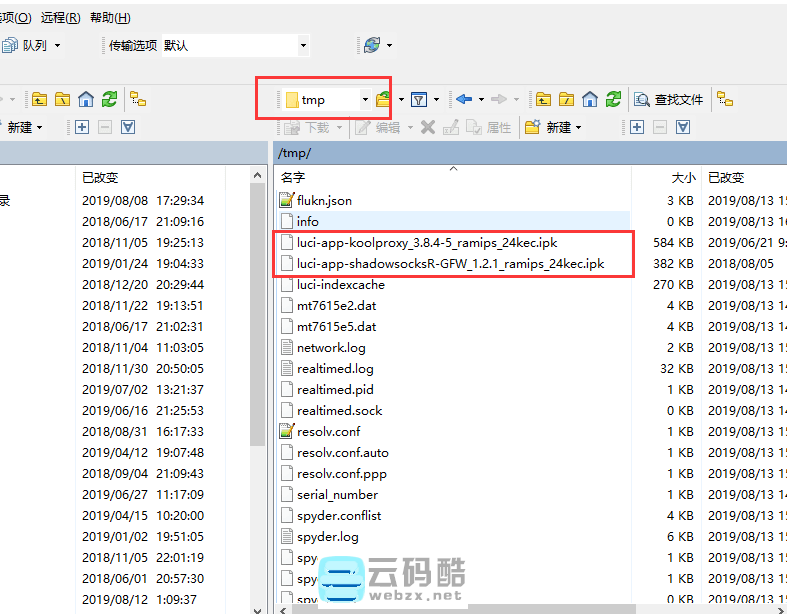Image resolution: width=787 pixels, height=614 pixels.
Task: Expand the transfer settings preset dropdown
Action: pyautogui.click(x=303, y=45)
